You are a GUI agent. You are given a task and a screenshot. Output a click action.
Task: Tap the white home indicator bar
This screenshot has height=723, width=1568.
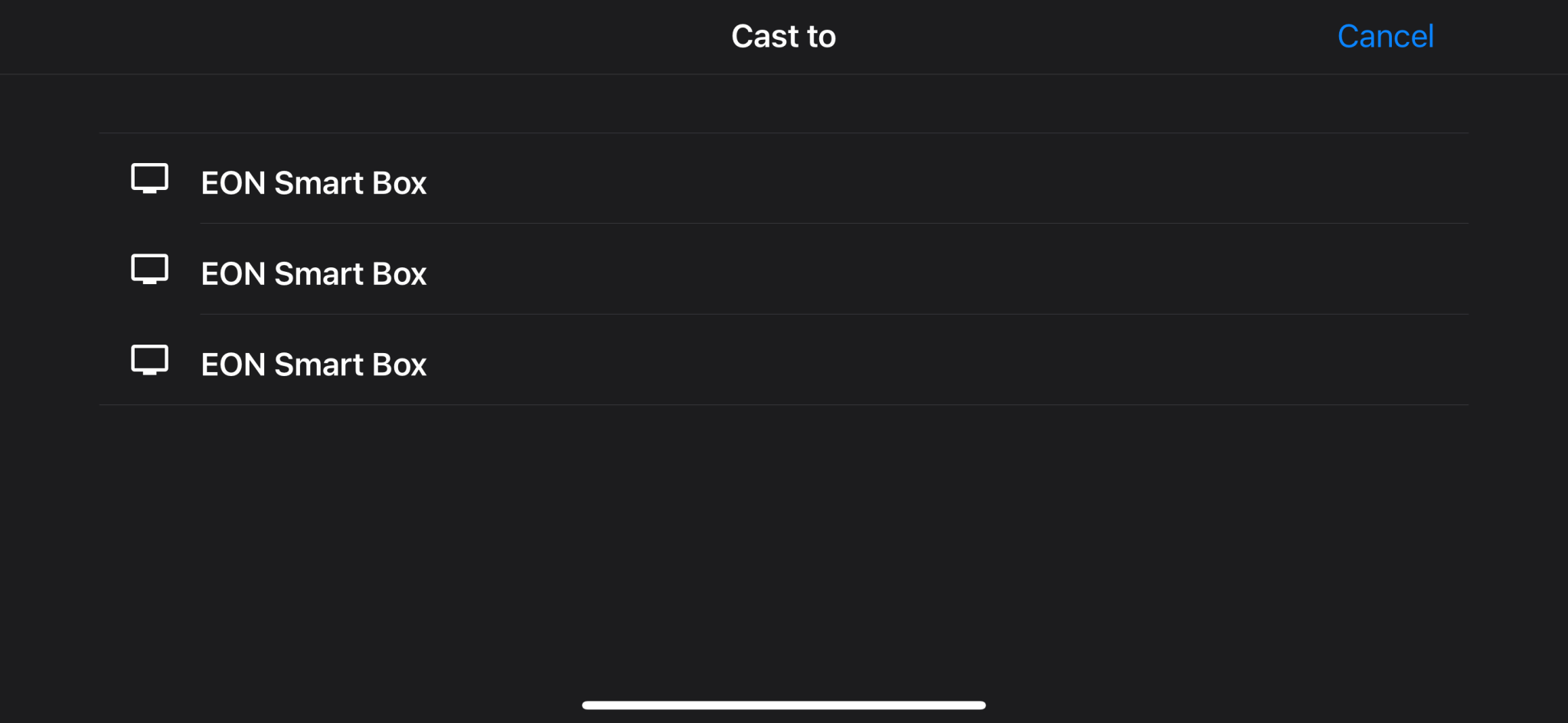point(783,705)
